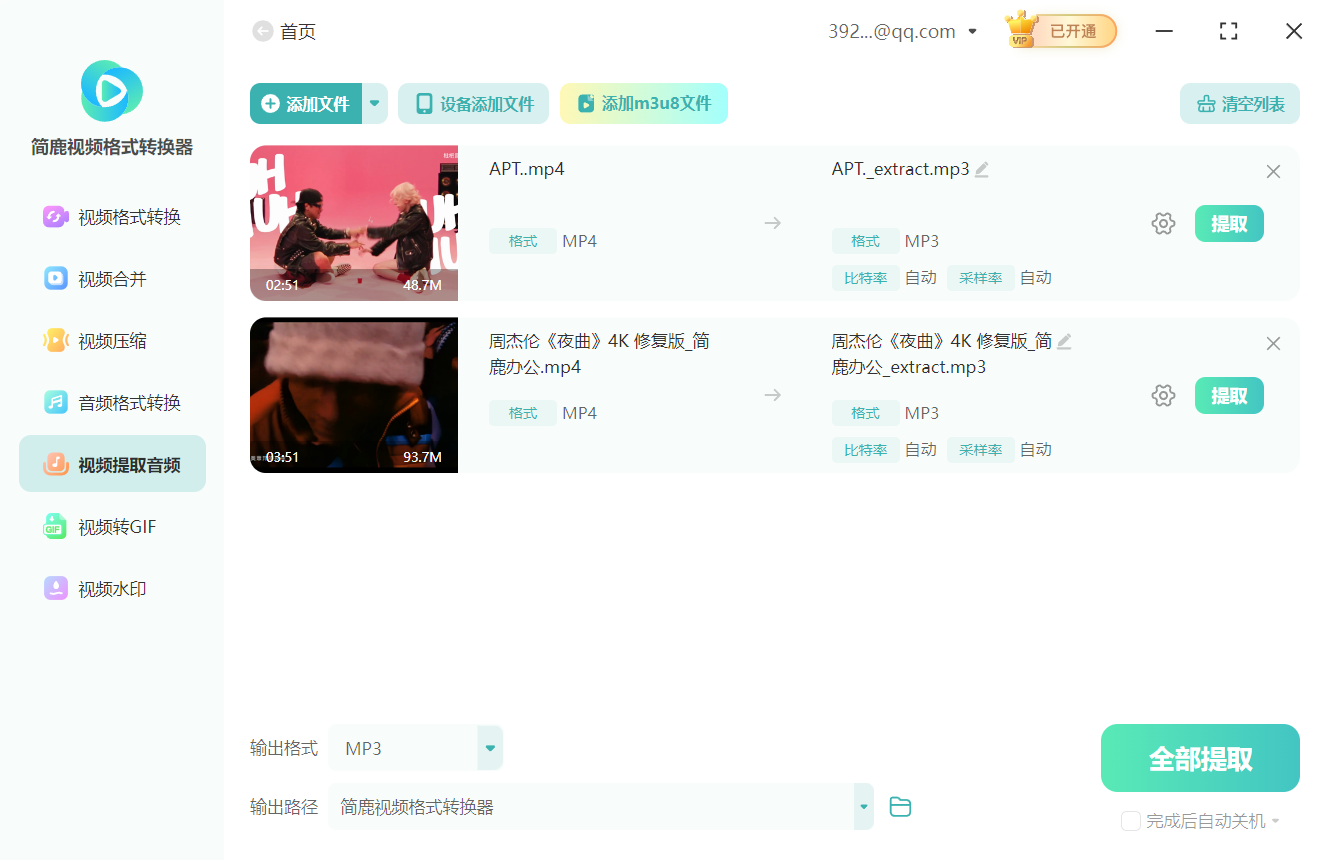Open the output folder browser icon
The image size is (1326, 860).
[899, 806]
